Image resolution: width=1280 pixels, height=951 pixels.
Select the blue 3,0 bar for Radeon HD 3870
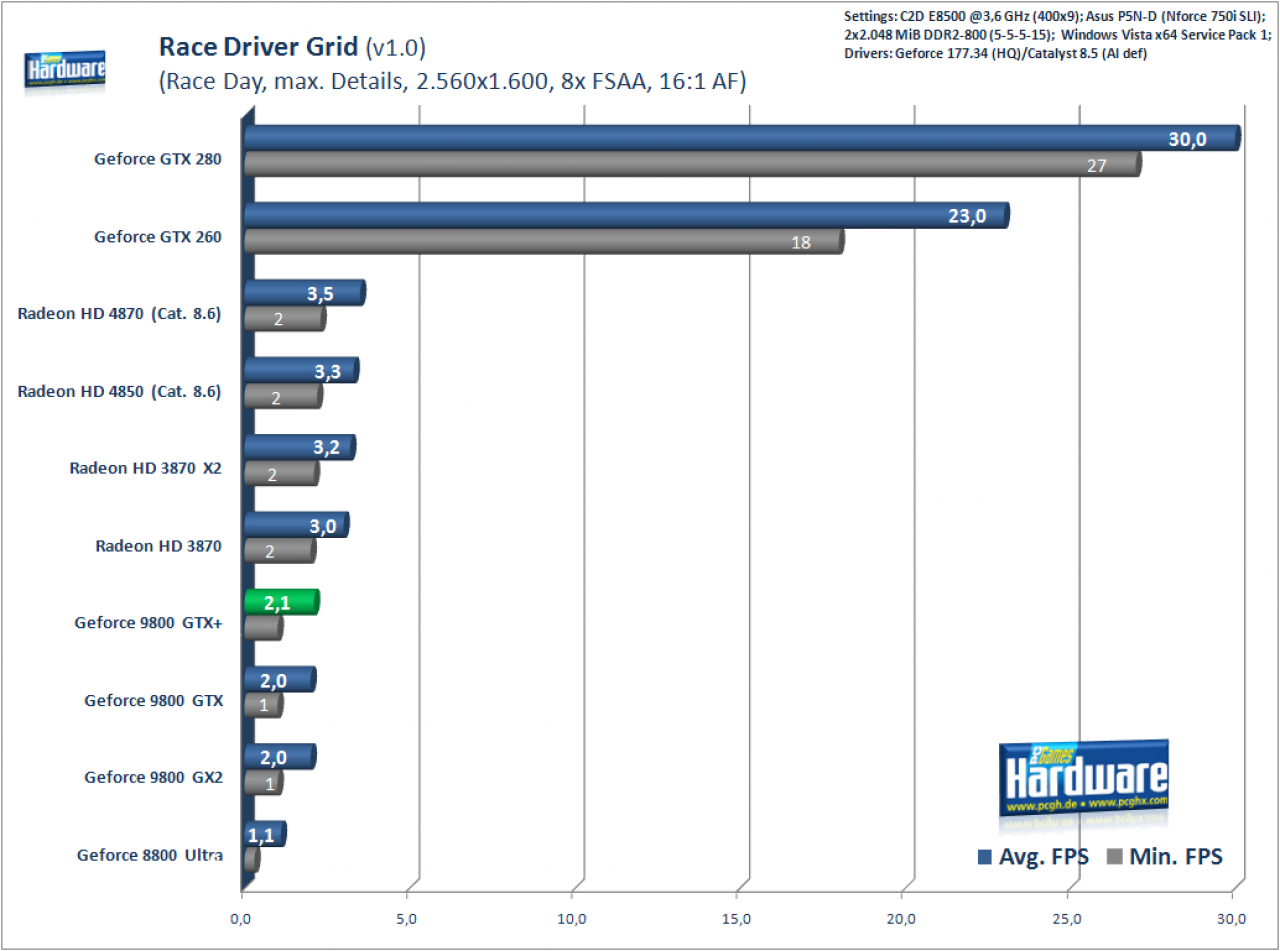[296, 525]
